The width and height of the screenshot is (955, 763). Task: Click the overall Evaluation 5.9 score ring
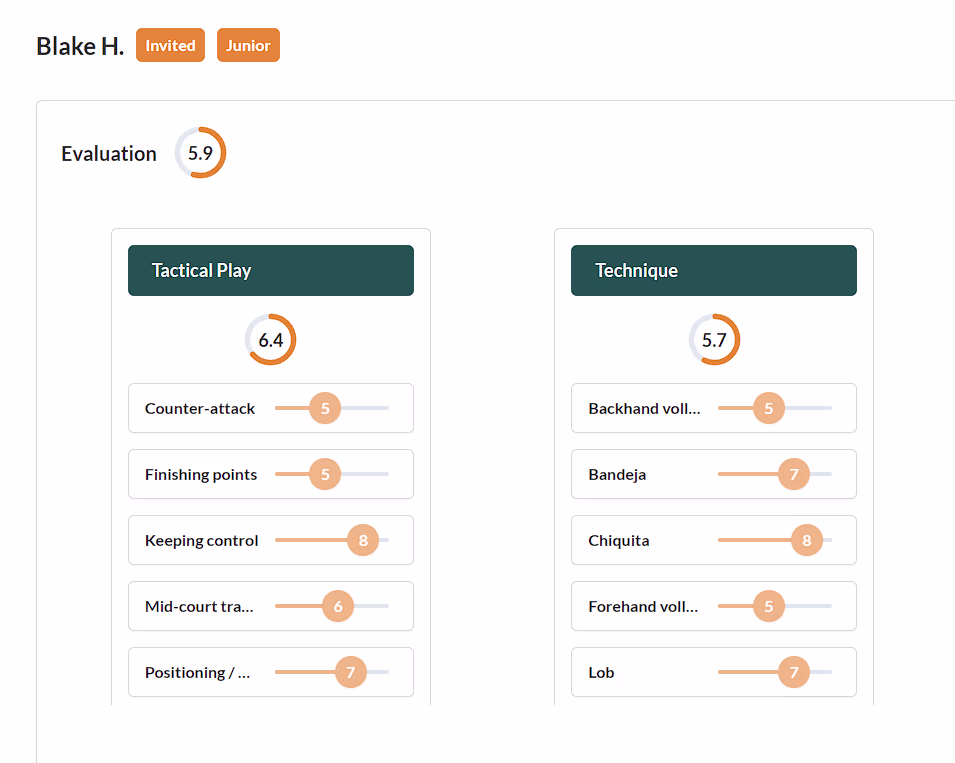[200, 153]
